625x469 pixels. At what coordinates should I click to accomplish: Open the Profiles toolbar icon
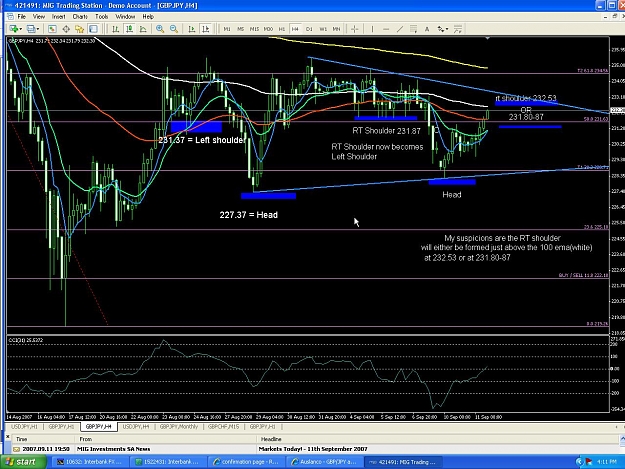tap(31, 29)
